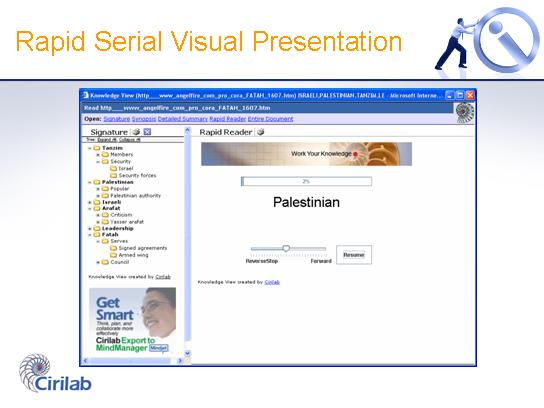The height and width of the screenshot is (408, 544).
Task: Click the Get Smart MindManager advertisement
Action: click(133, 321)
